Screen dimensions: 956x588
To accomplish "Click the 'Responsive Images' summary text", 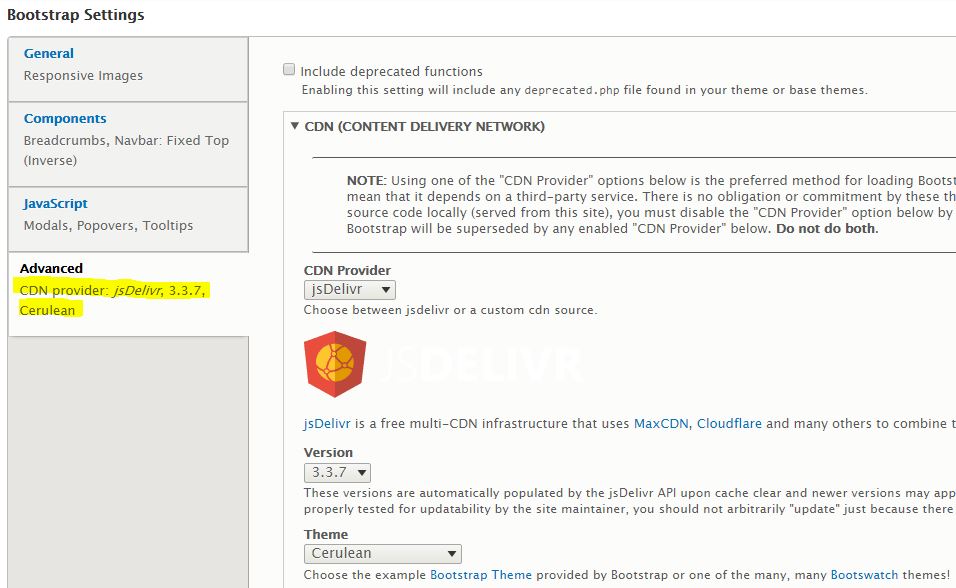I will pyautogui.click(x=84, y=76).
